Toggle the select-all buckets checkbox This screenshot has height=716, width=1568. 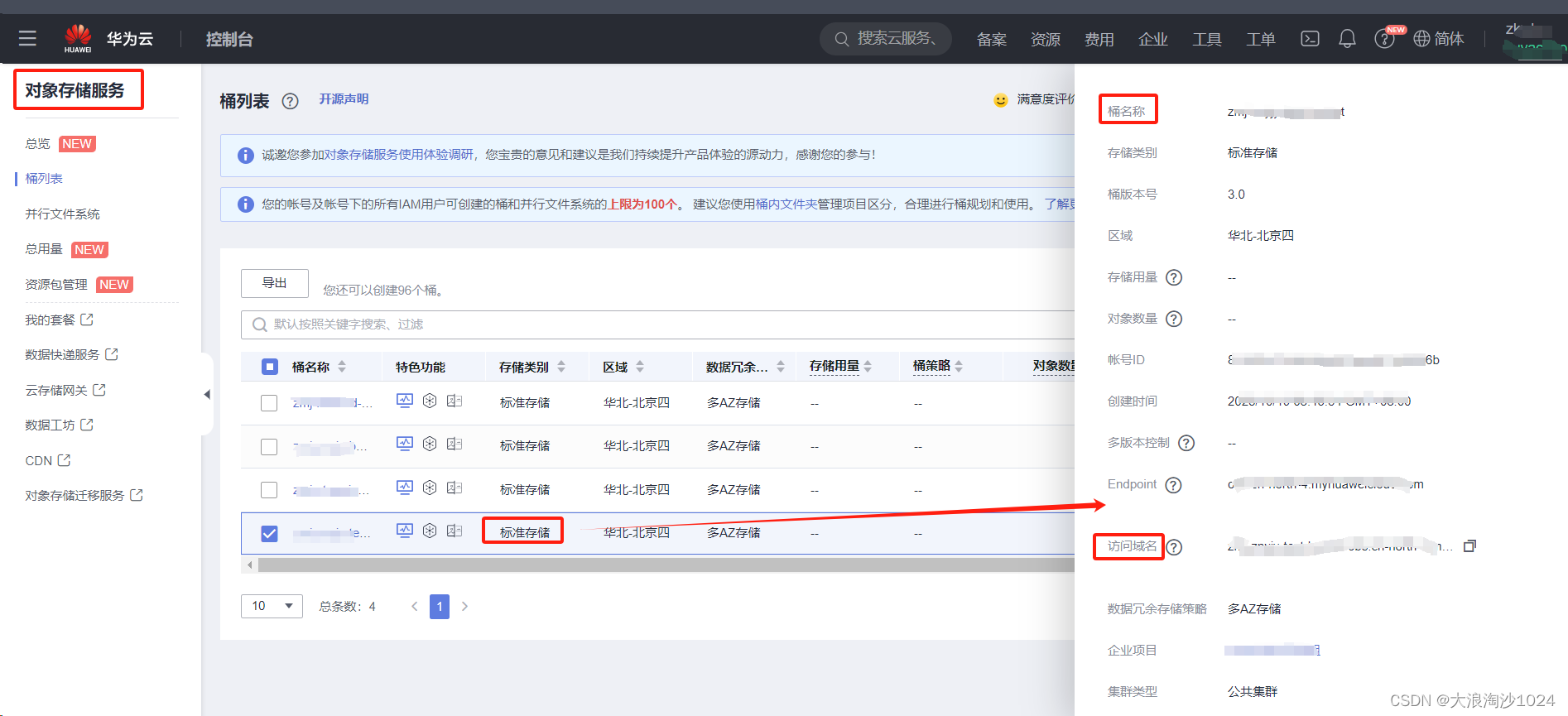270,367
